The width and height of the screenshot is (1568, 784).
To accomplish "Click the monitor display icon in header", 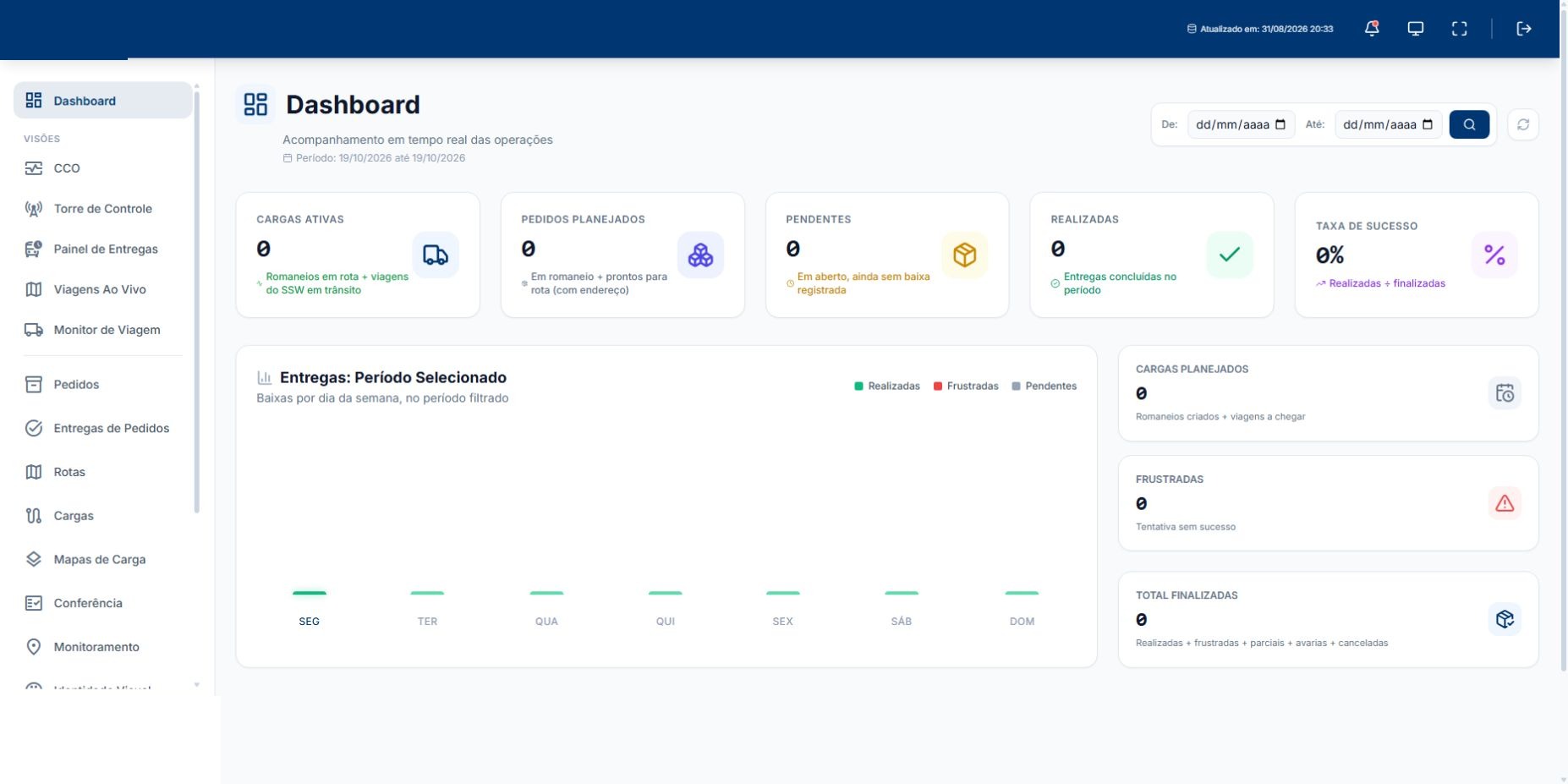I will point(1416,29).
